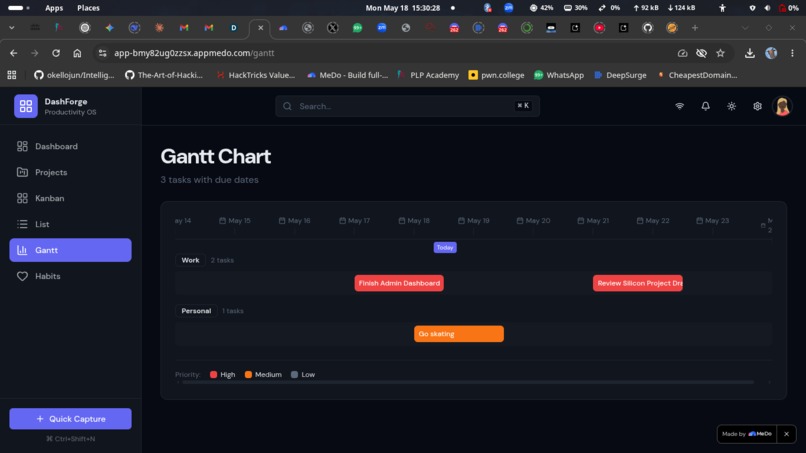Open a new browser tab
806x453 pixels.
pos(695,28)
